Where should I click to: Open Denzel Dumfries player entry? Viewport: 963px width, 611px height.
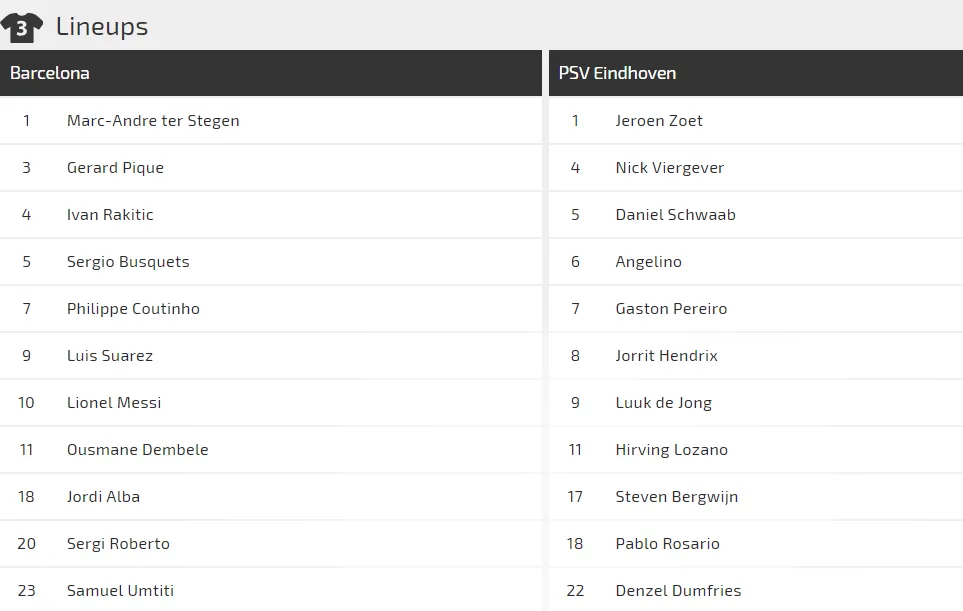pos(678,591)
